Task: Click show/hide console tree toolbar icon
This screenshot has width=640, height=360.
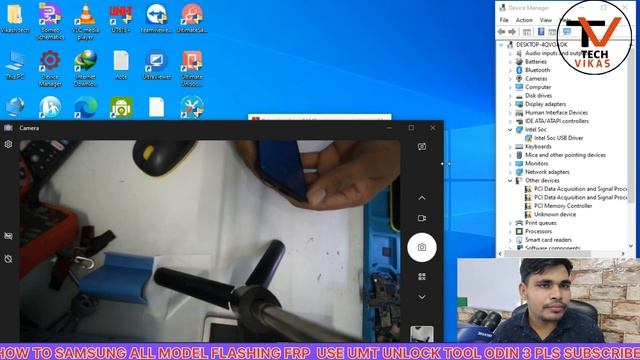Action: [x=527, y=32]
